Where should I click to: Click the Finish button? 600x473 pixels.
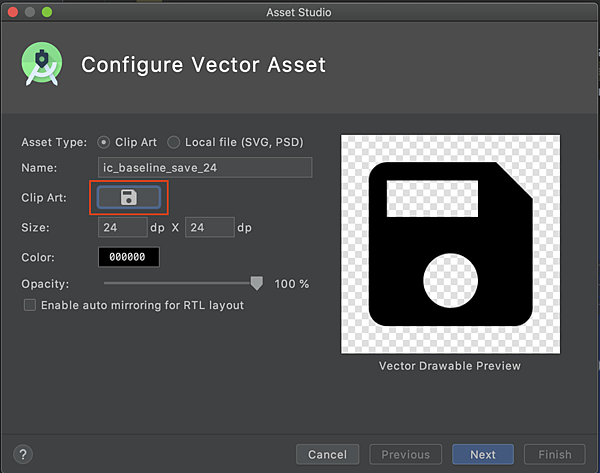click(x=555, y=454)
